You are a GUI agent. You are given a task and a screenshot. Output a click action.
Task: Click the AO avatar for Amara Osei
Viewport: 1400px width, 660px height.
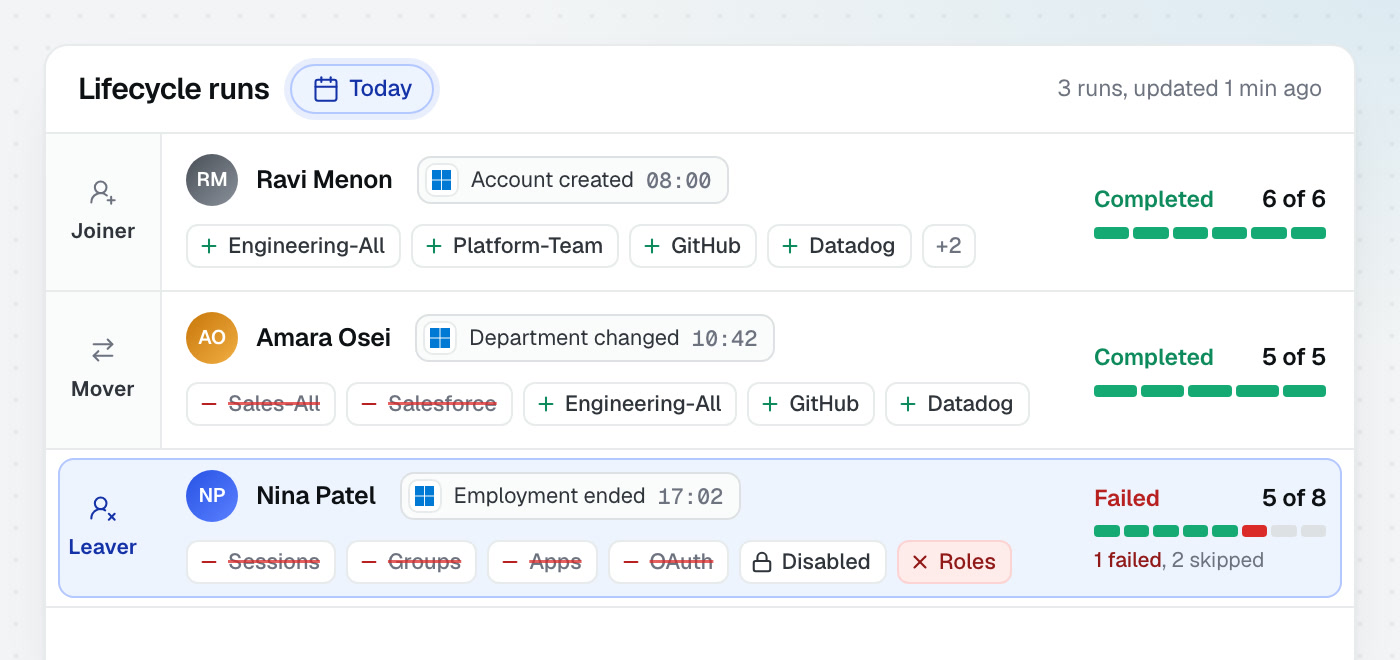(x=212, y=338)
